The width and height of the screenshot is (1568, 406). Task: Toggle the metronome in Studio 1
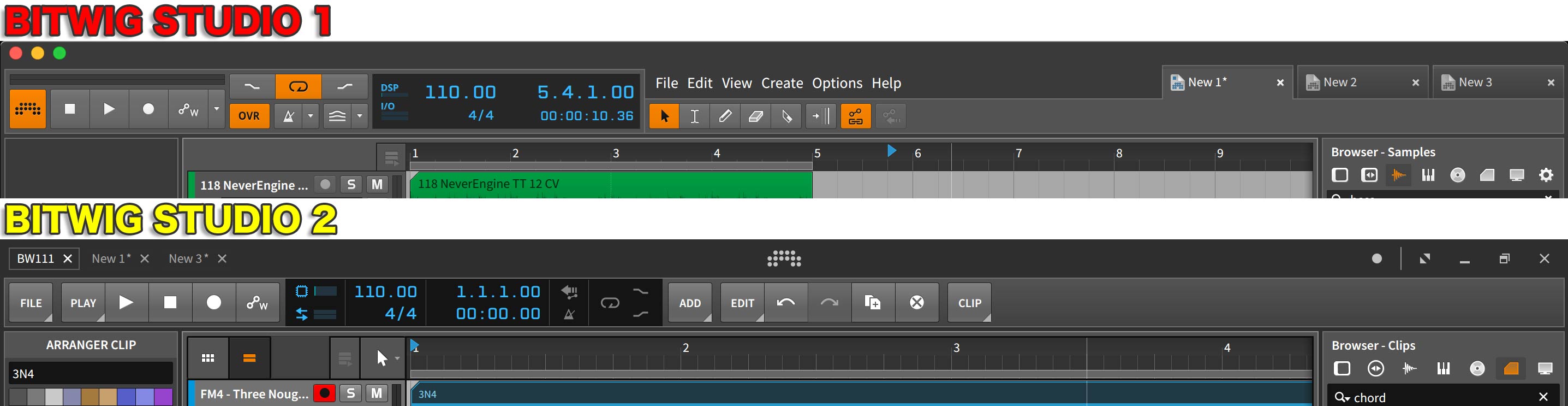click(289, 116)
